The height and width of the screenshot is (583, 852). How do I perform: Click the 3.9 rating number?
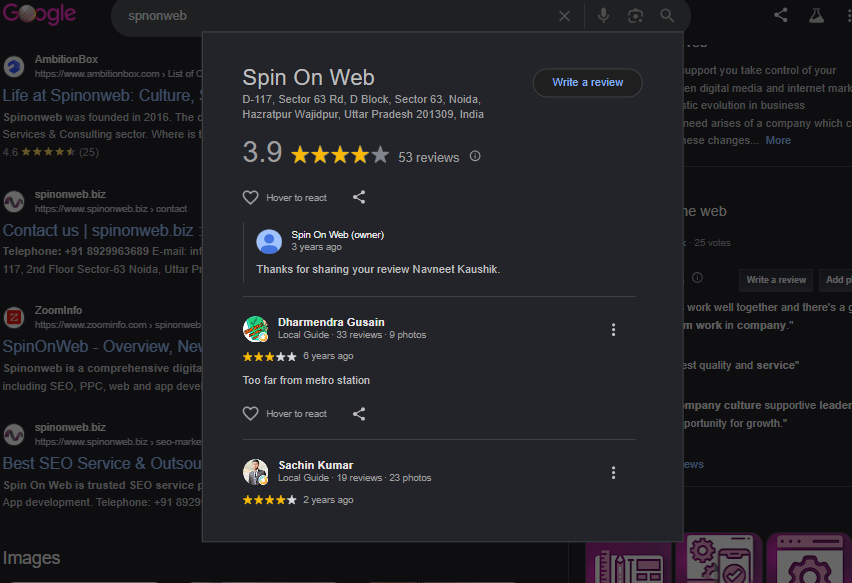(x=262, y=152)
